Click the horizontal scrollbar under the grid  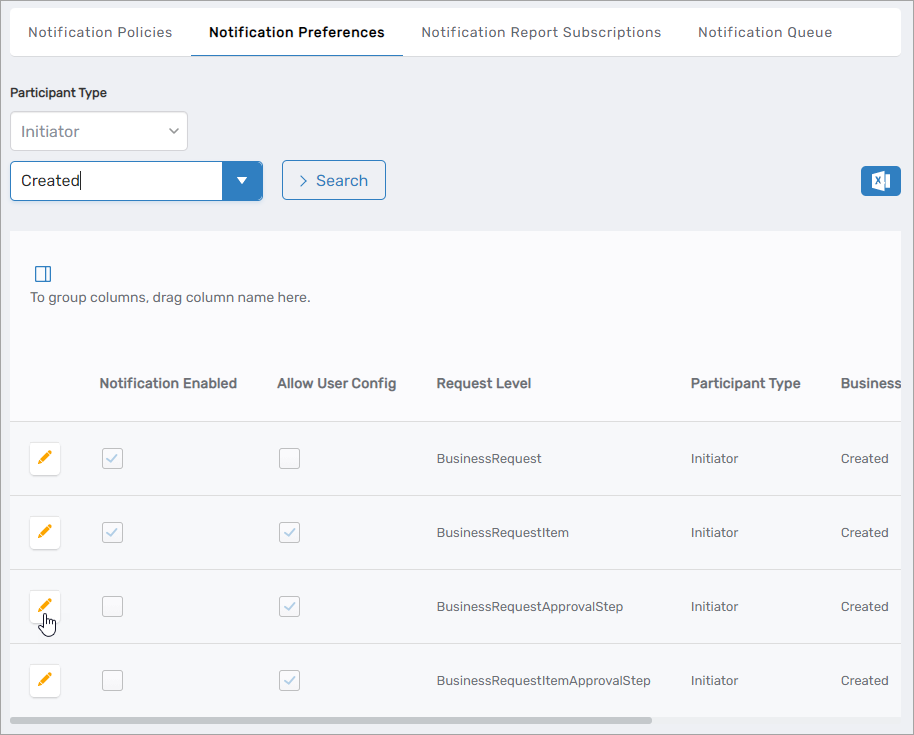pyautogui.click(x=330, y=720)
